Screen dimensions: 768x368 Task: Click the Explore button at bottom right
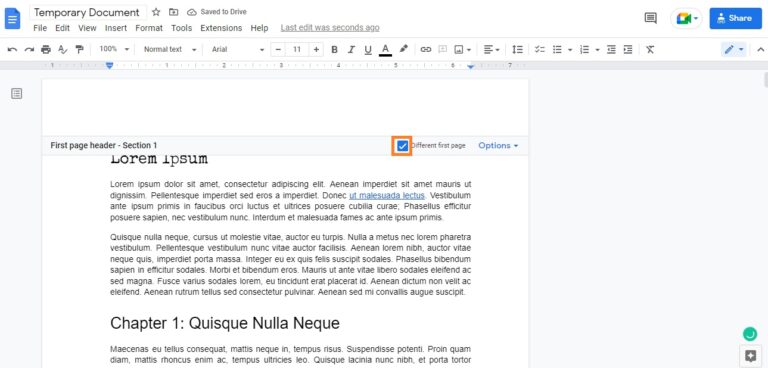click(749, 356)
